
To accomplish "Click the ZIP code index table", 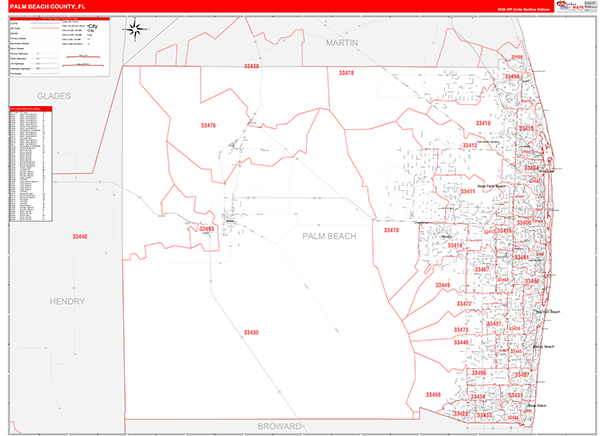I will click(x=31, y=164).
